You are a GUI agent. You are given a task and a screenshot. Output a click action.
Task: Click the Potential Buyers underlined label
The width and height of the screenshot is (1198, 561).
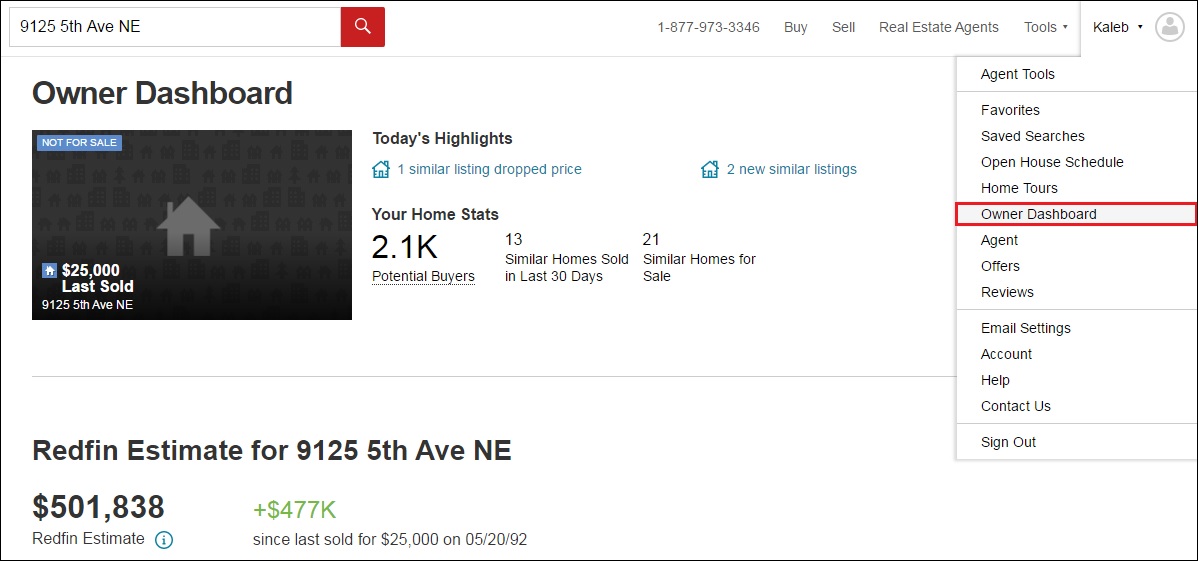pyautogui.click(x=423, y=277)
